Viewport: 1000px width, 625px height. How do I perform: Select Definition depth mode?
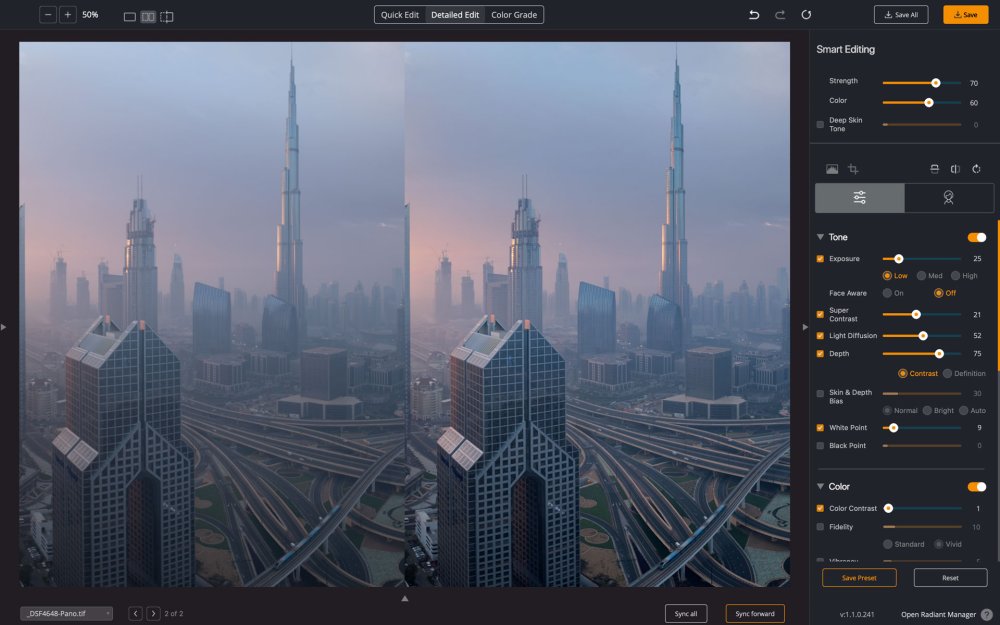947,373
